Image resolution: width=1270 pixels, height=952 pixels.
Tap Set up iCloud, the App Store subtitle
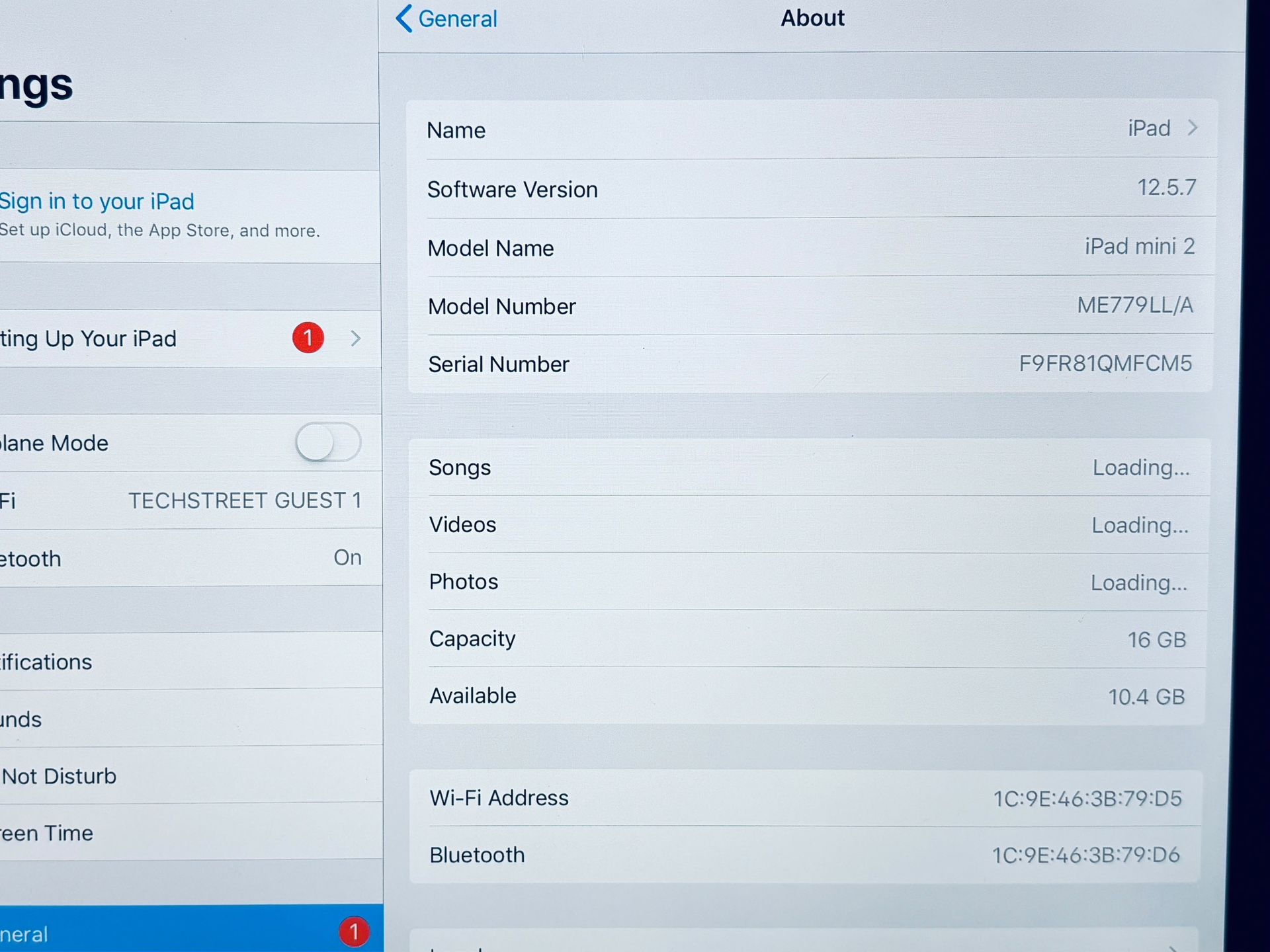pyautogui.click(x=160, y=231)
